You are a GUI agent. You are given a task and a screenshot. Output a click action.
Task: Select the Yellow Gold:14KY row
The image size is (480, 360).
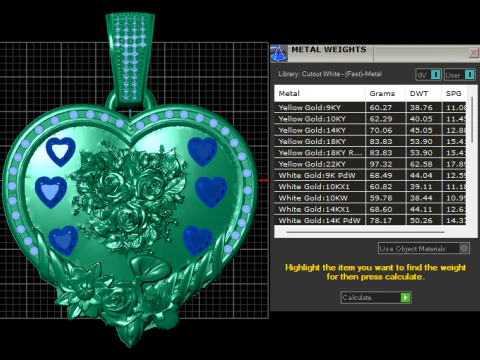(x=370, y=130)
